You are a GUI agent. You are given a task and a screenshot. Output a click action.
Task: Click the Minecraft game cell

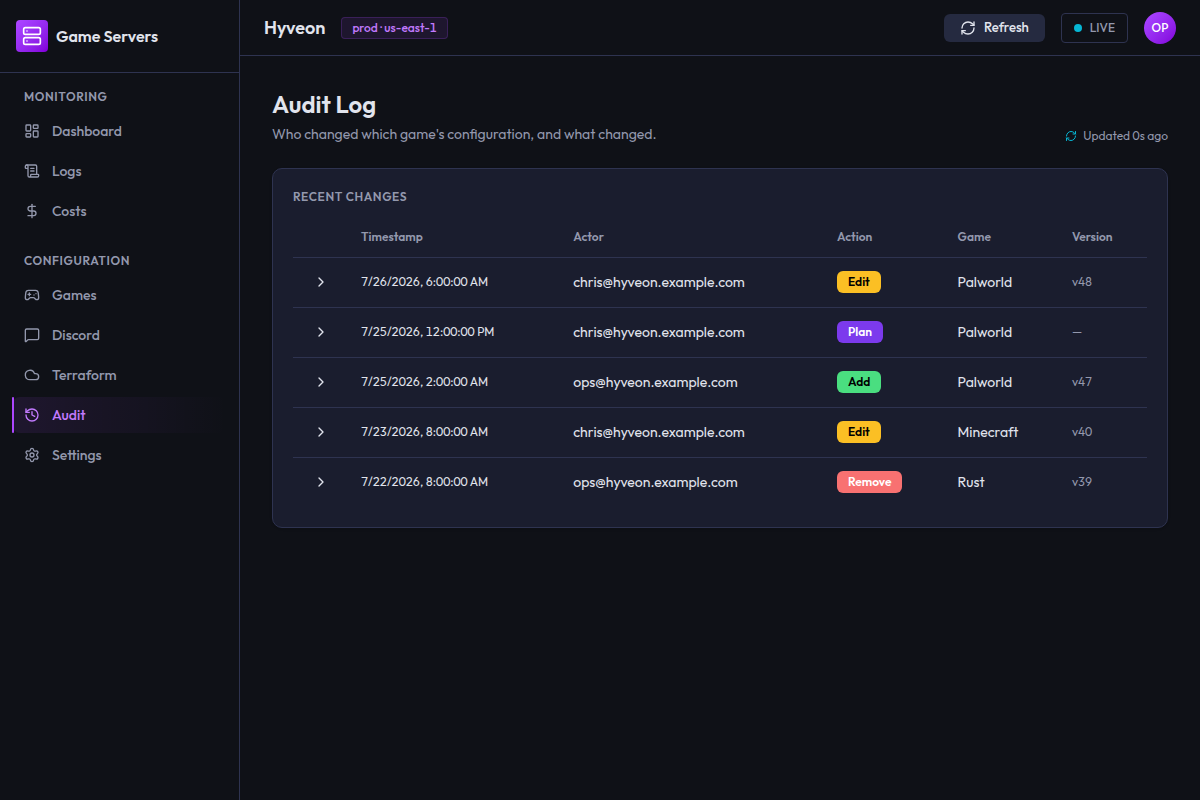click(x=988, y=432)
